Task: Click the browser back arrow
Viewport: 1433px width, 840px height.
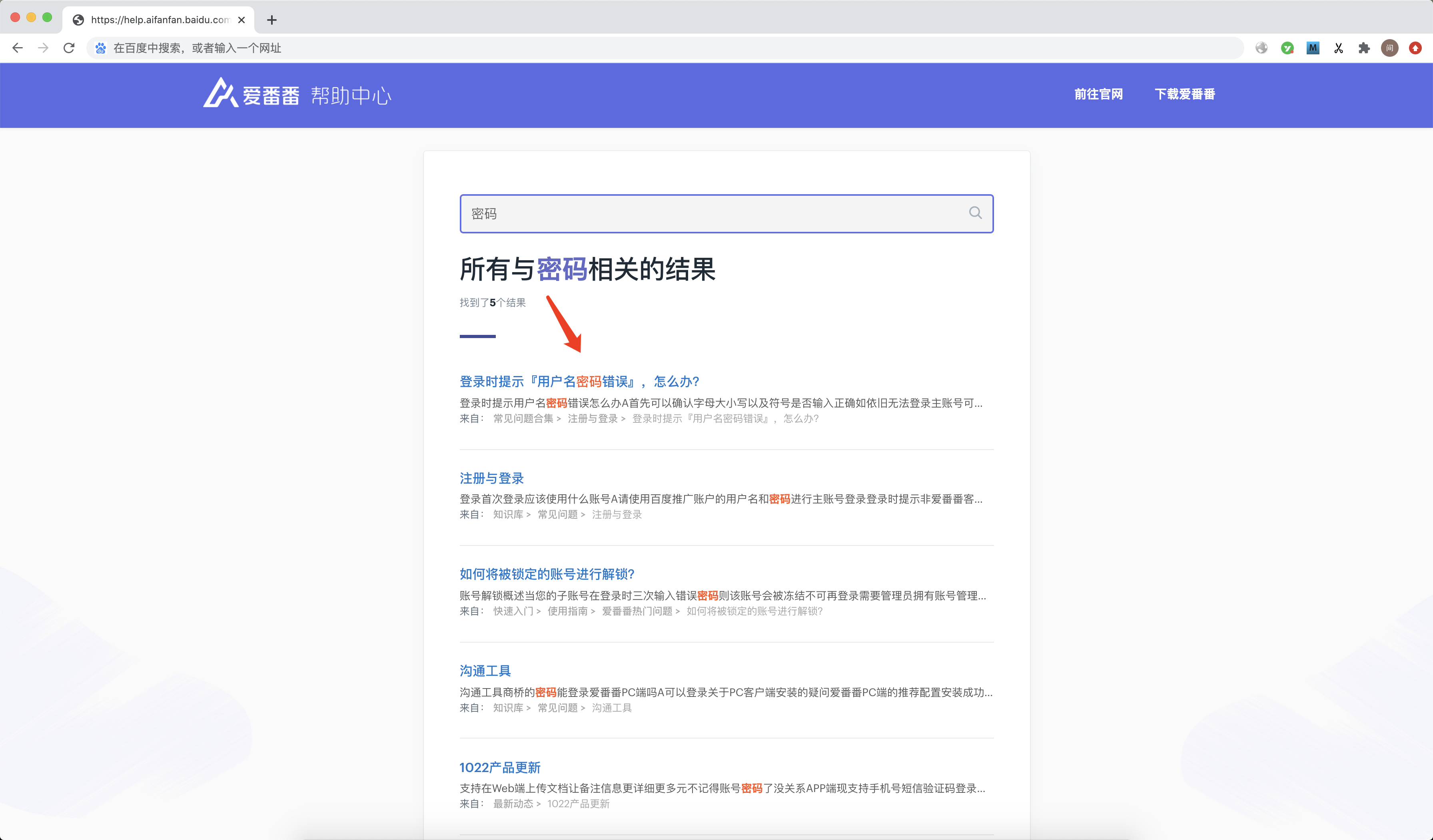Action: coord(18,48)
